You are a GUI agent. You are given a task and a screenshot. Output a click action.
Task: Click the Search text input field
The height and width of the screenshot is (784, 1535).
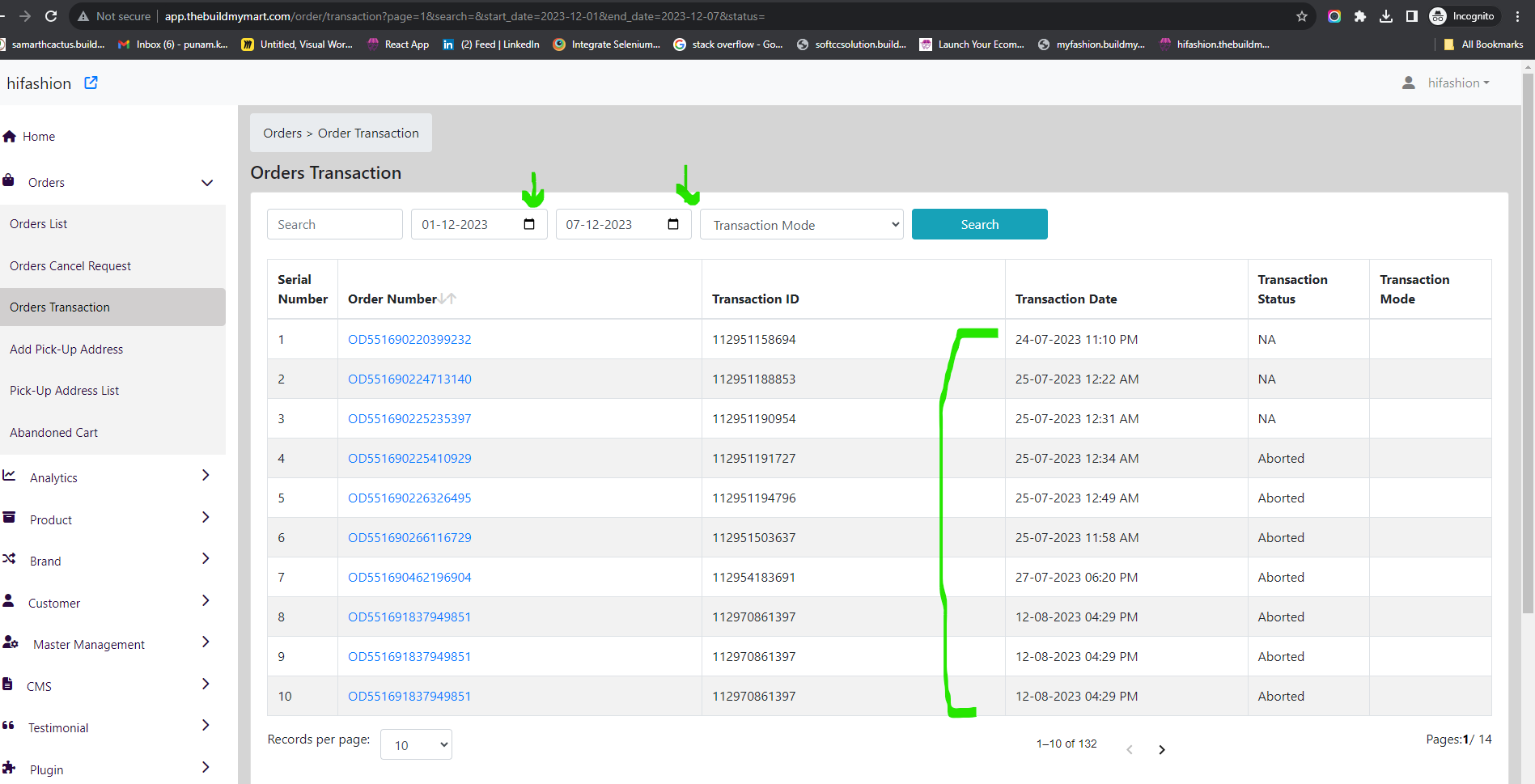pyautogui.click(x=335, y=224)
